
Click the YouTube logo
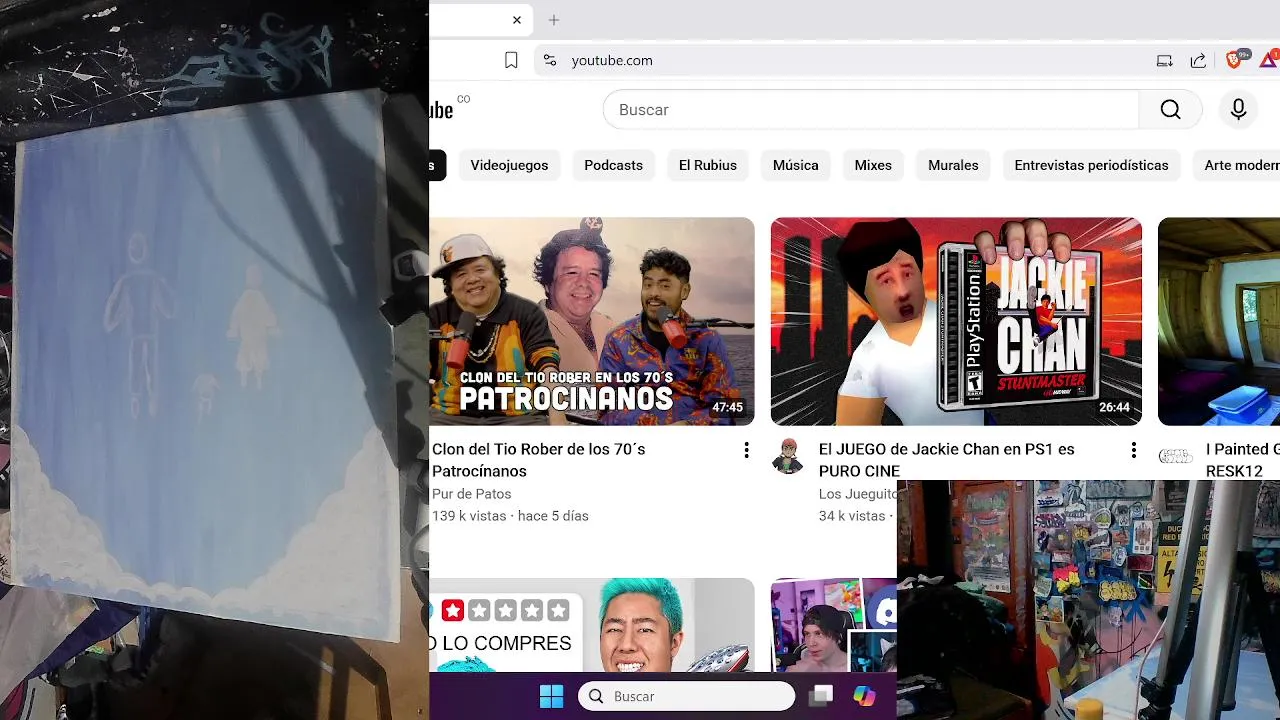(442, 110)
